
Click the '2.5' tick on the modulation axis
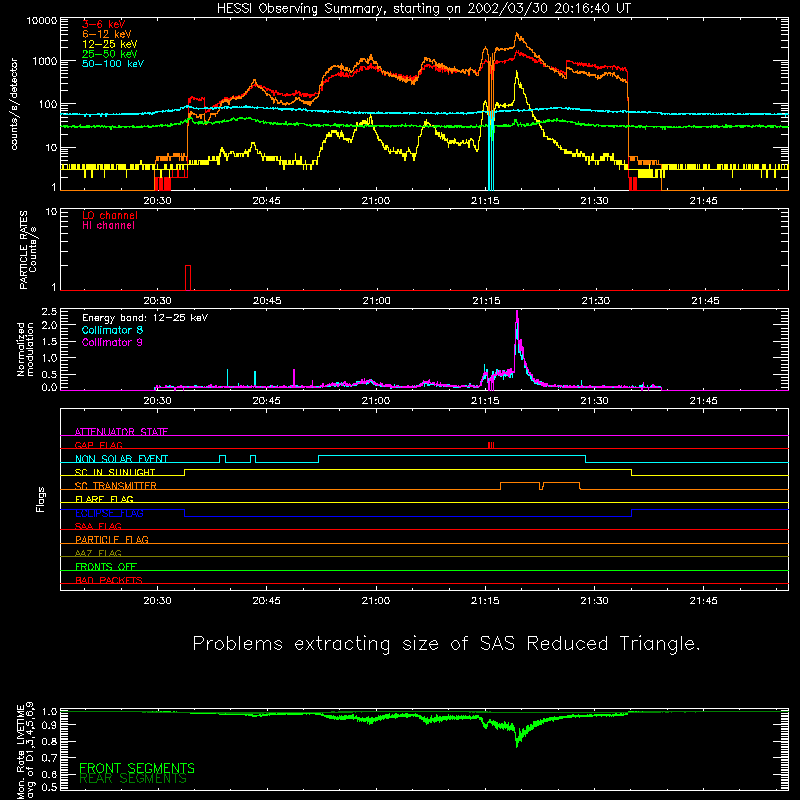click(x=51, y=312)
